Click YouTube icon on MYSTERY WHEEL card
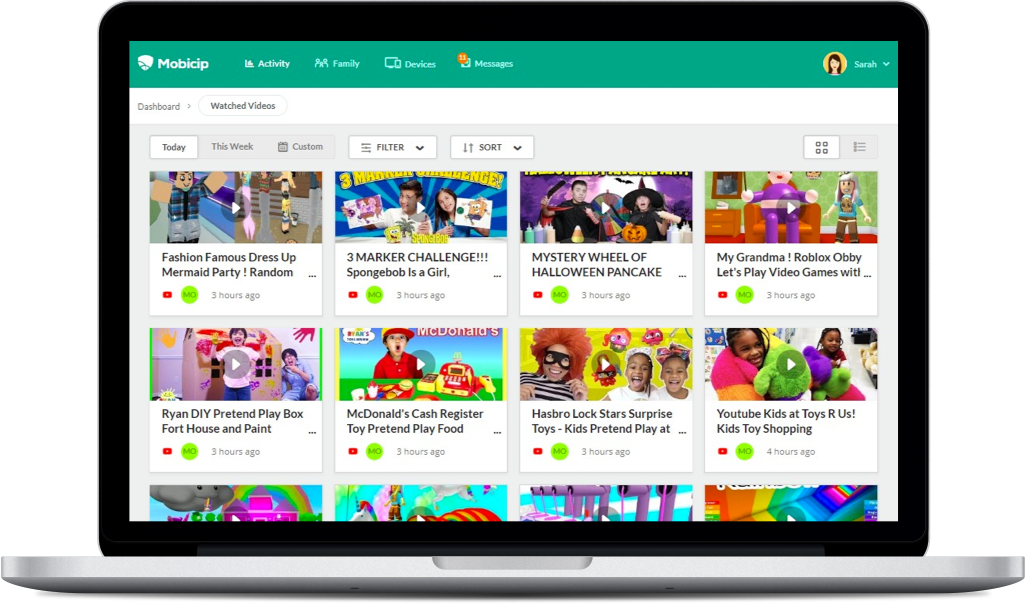Screen dimensions: 1026x604 (x=538, y=295)
